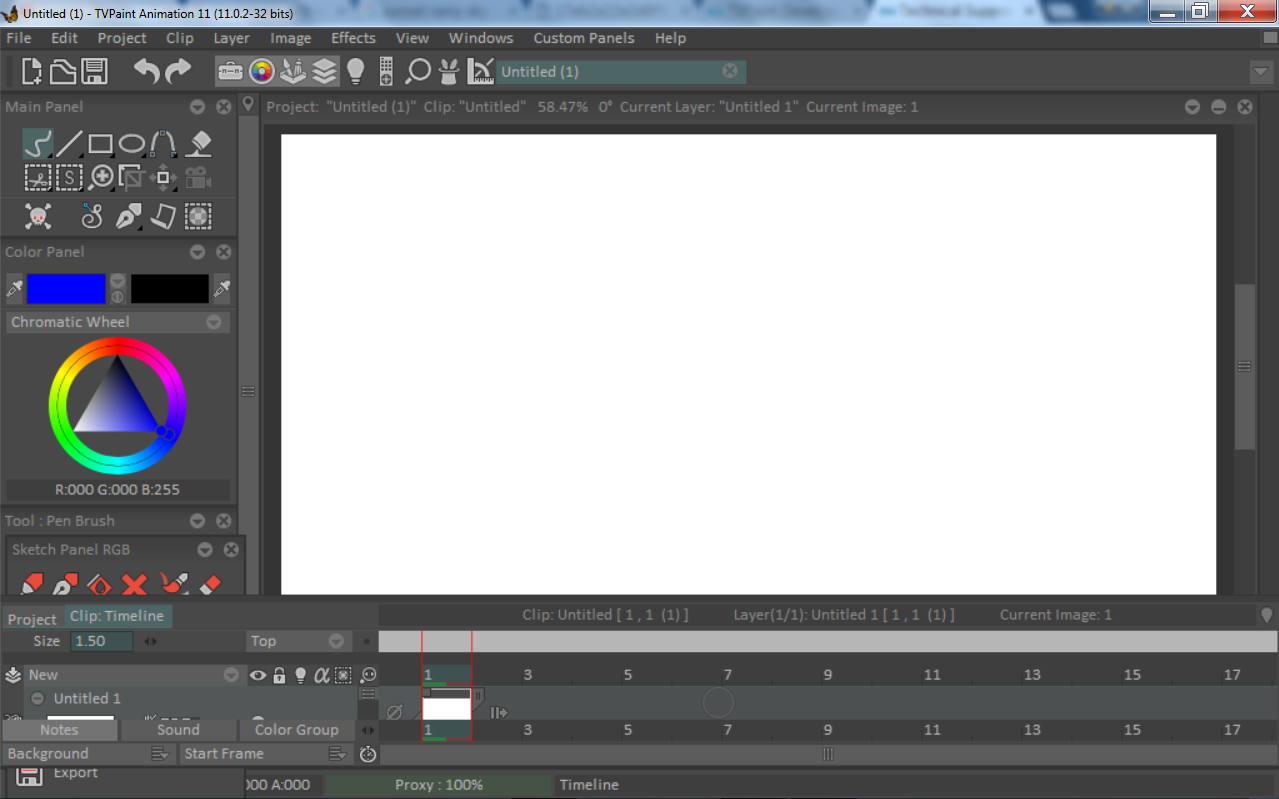Switch to the Clip: Timeline tab

118,616
